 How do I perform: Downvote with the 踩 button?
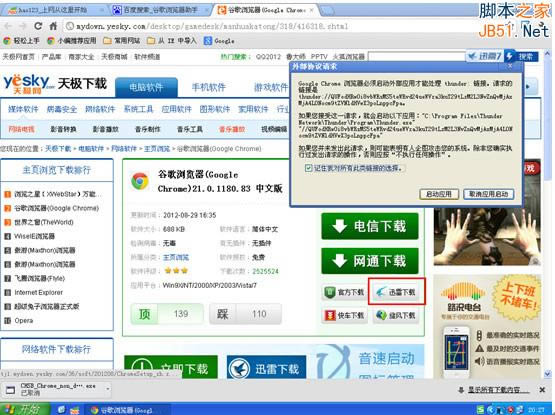245,314
